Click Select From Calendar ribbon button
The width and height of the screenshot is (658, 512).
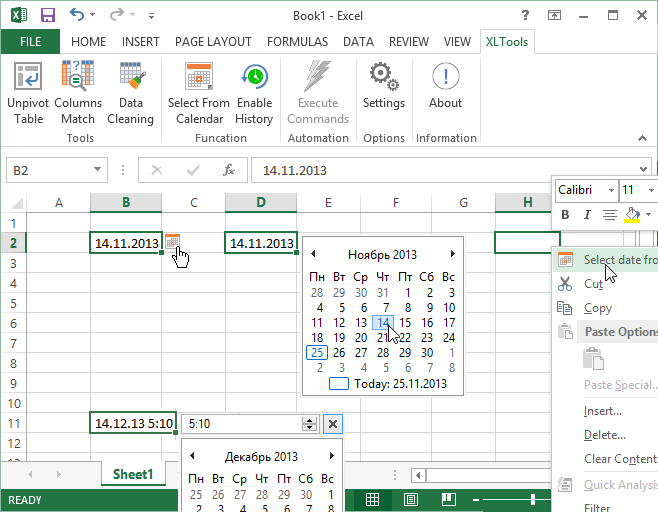(x=199, y=93)
